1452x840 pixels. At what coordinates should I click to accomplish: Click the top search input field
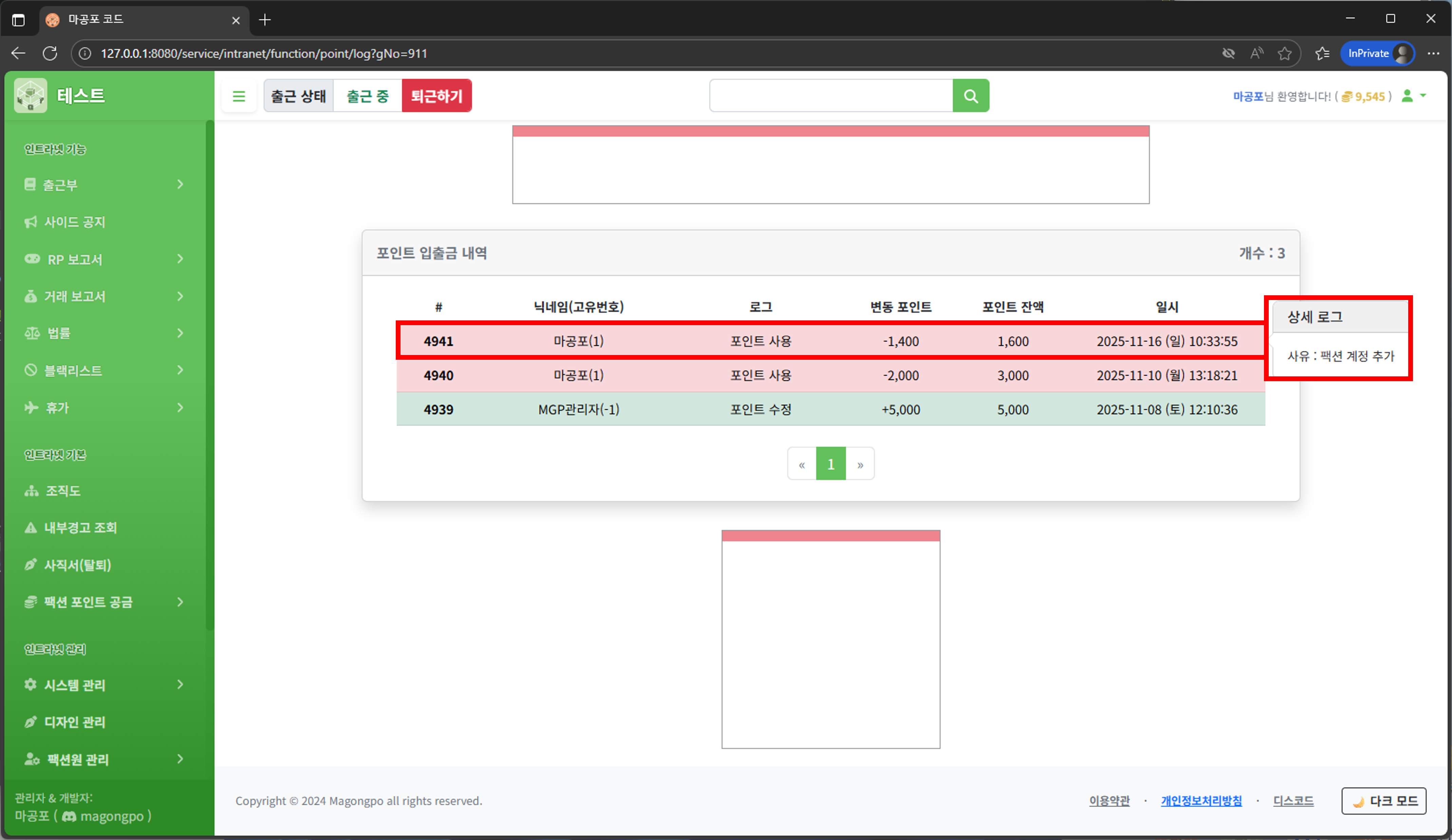(x=830, y=96)
